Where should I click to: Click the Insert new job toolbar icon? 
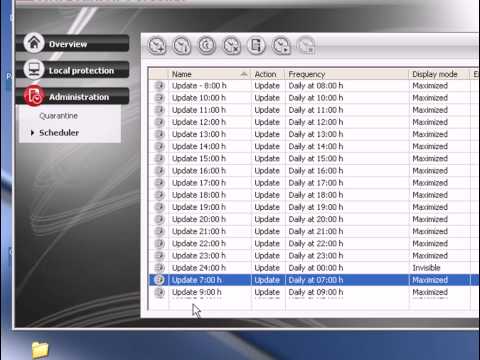click(157, 46)
